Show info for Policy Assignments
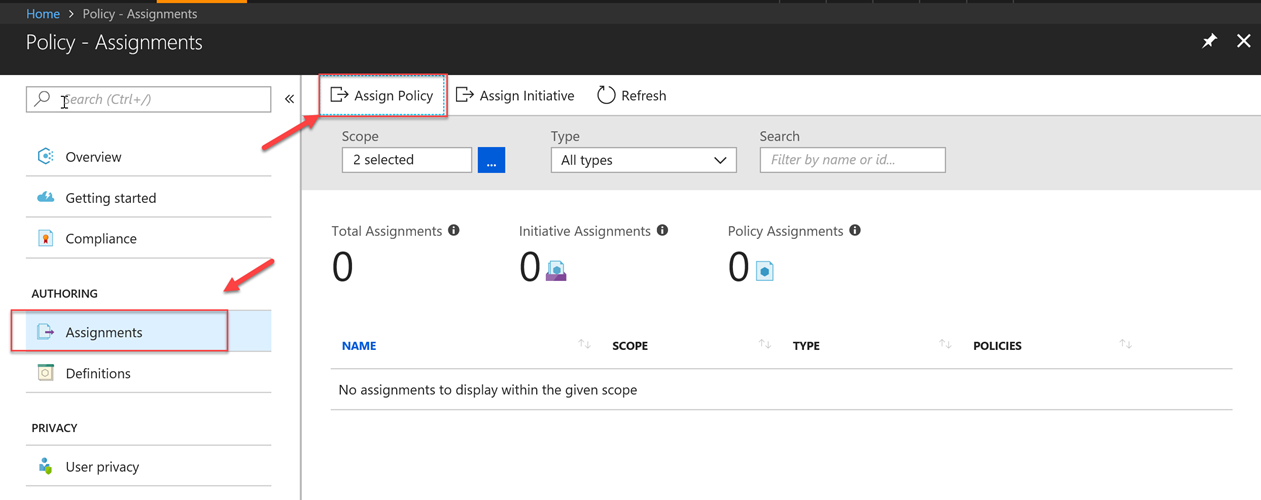Image resolution: width=1261 pixels, height=500 pixels. tap(855, 230)
